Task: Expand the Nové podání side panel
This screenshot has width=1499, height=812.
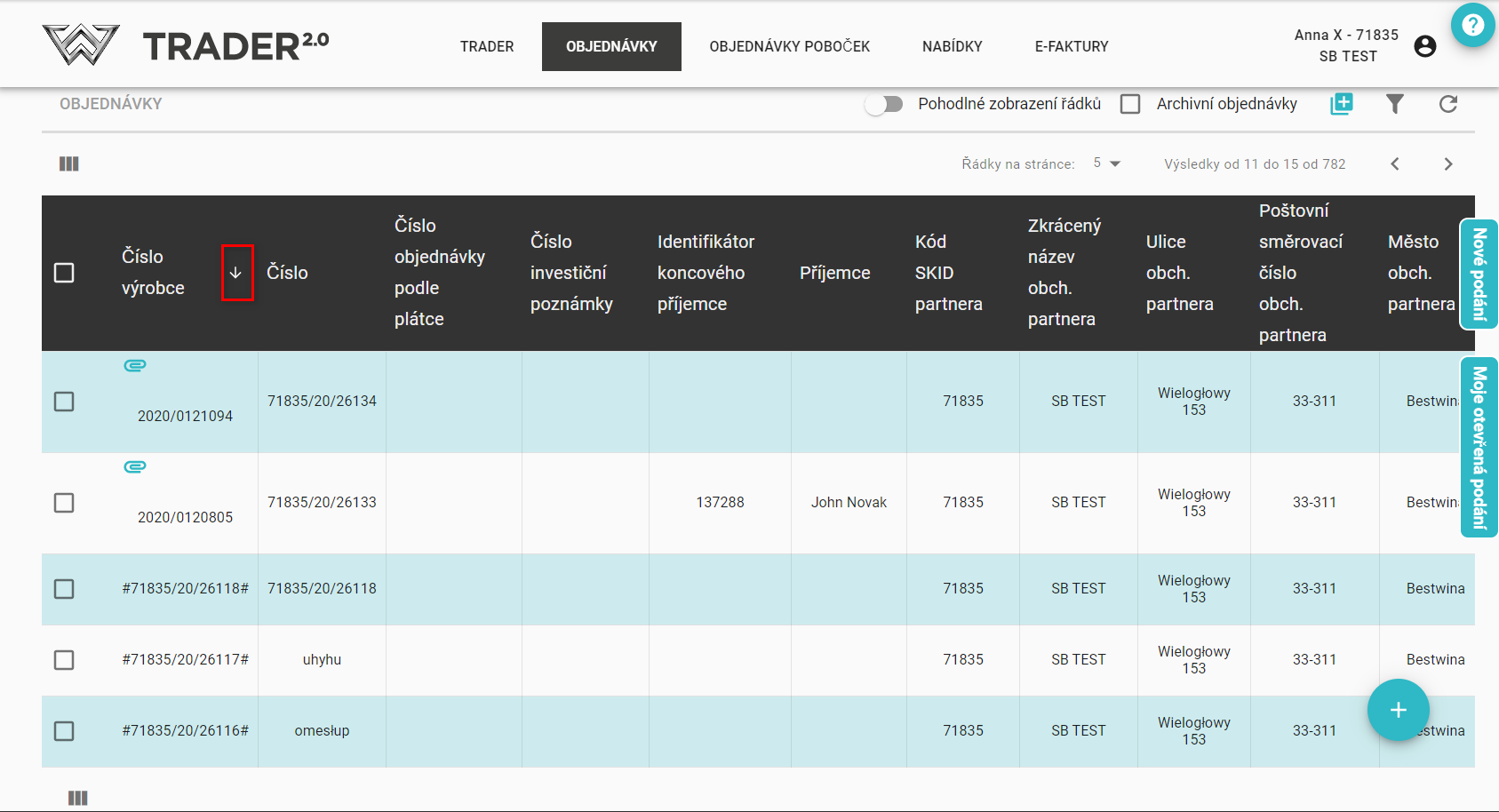Action: click(x=1479, y=274)
